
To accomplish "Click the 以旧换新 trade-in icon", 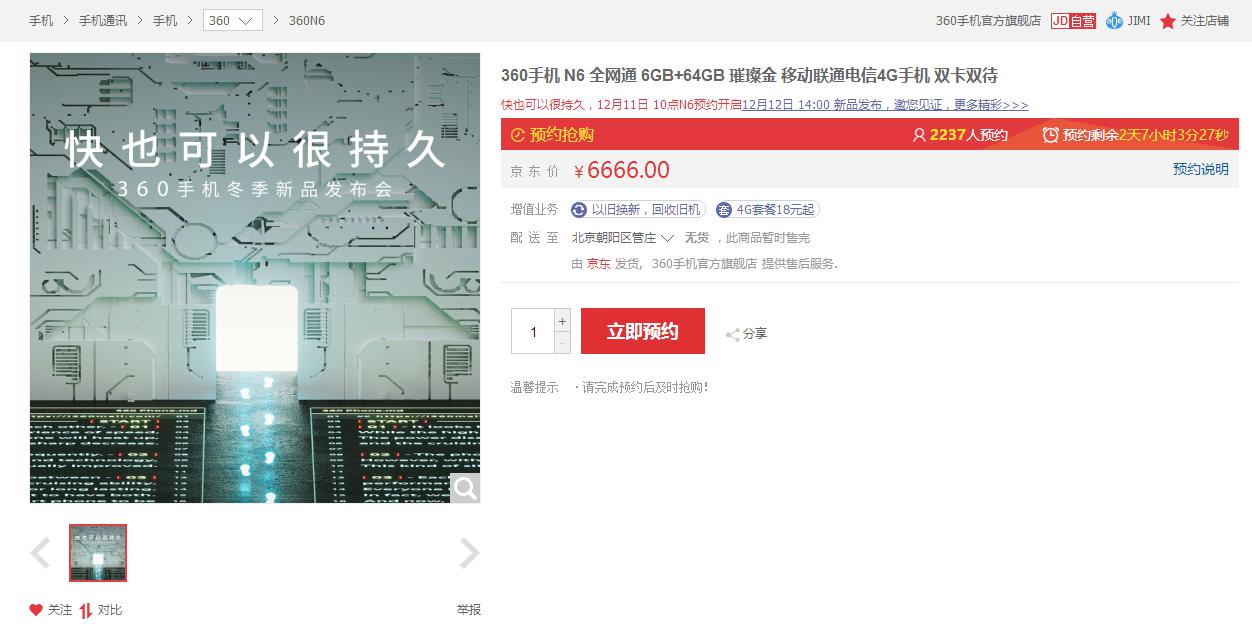I will click(579, 210).
